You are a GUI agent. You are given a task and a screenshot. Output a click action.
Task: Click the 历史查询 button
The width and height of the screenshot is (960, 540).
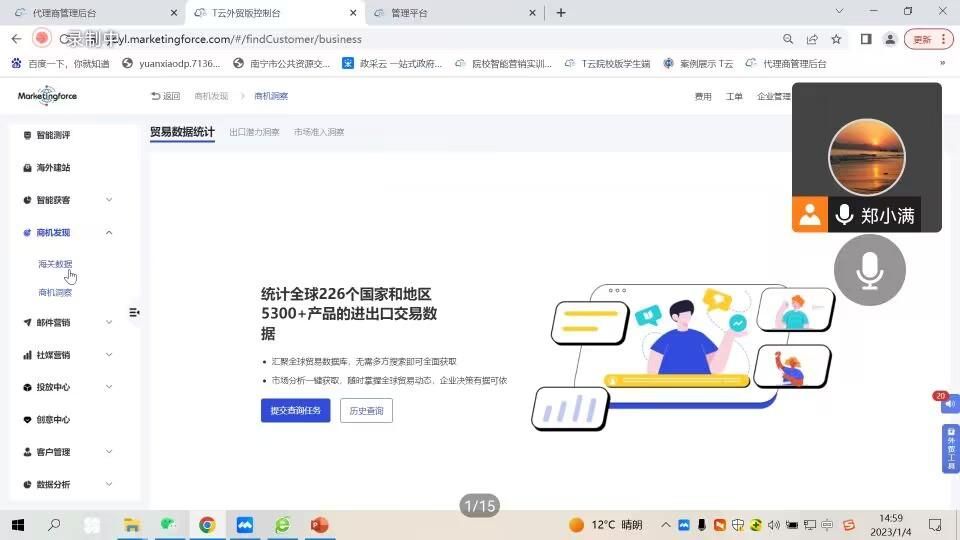(x=366, y=411)
